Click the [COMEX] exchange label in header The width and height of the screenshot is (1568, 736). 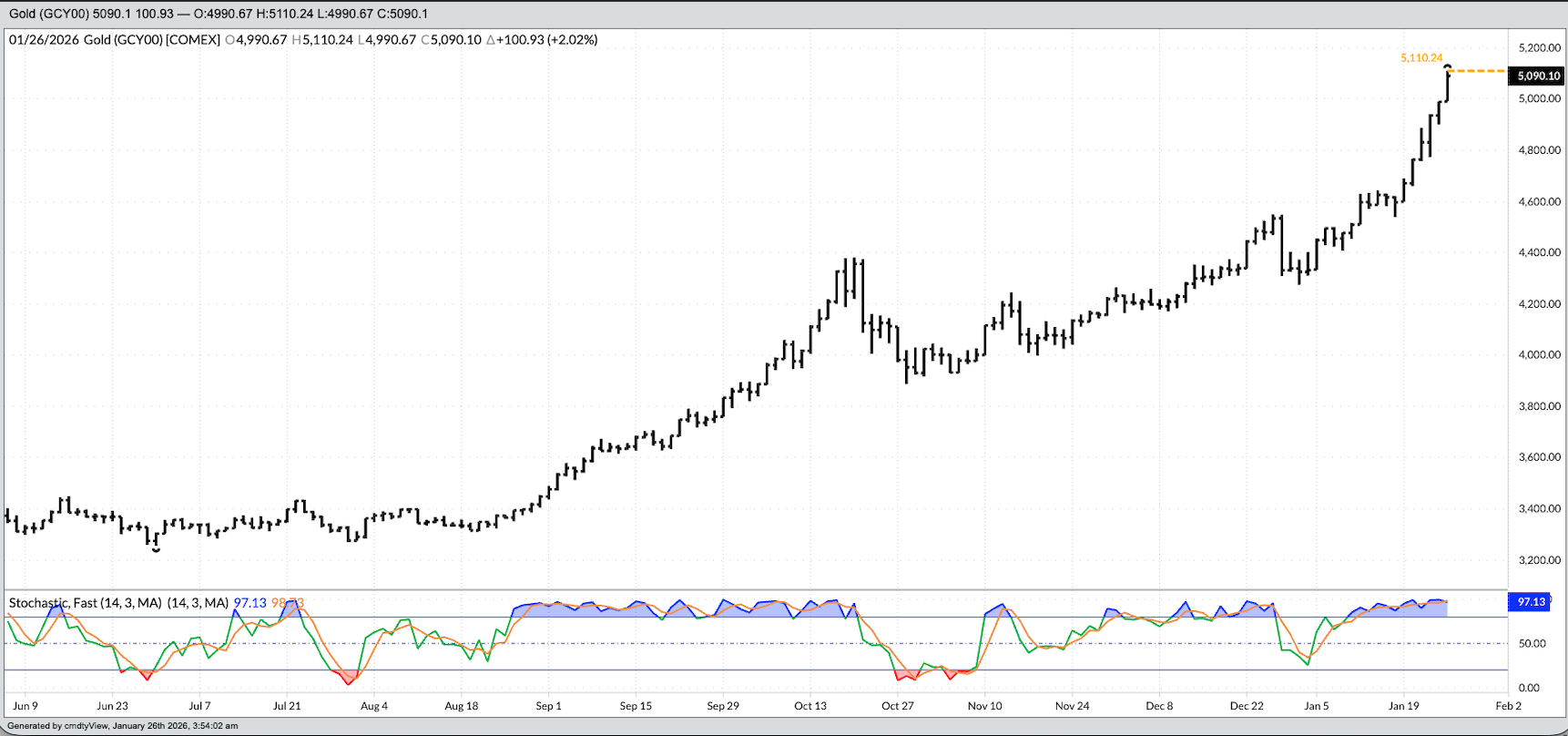click(193, 40)
